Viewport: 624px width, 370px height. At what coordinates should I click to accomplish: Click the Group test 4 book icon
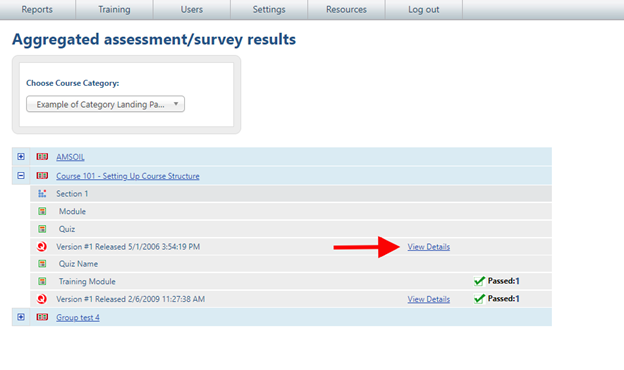coord(42,317)
